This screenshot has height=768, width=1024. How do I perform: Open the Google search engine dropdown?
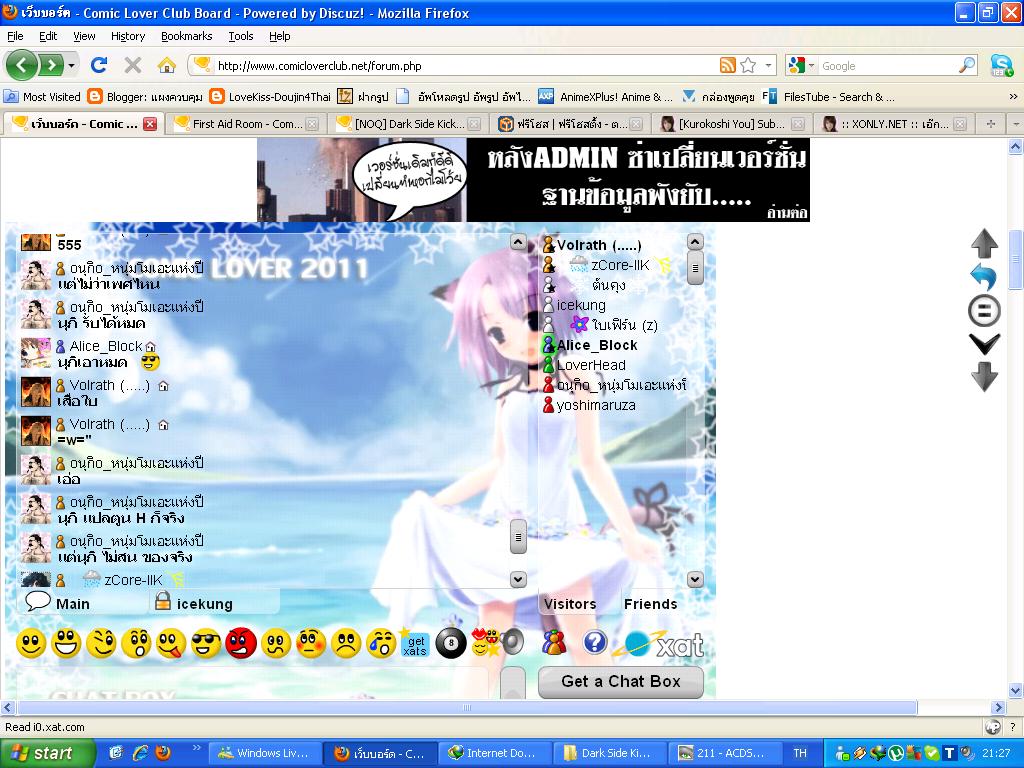click(x=811, y=65)
